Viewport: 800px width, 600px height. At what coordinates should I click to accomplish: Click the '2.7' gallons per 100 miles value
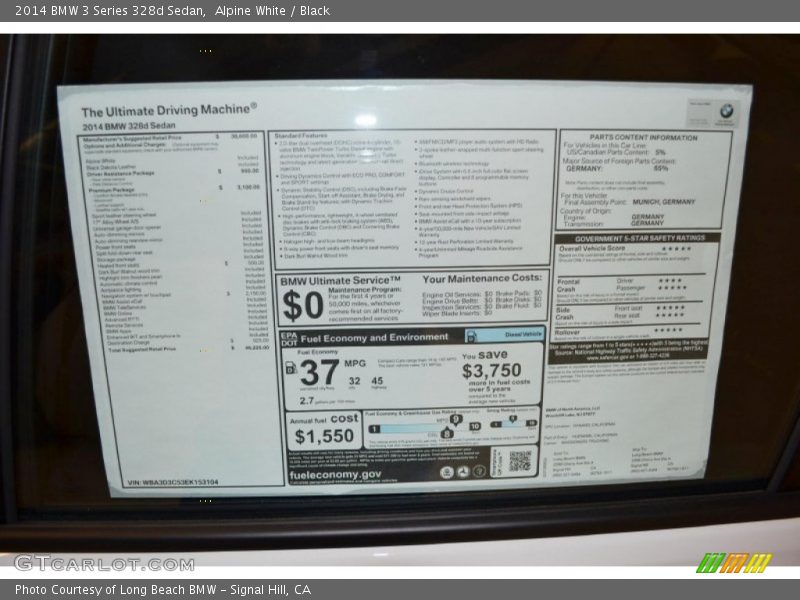click(307, 401)
